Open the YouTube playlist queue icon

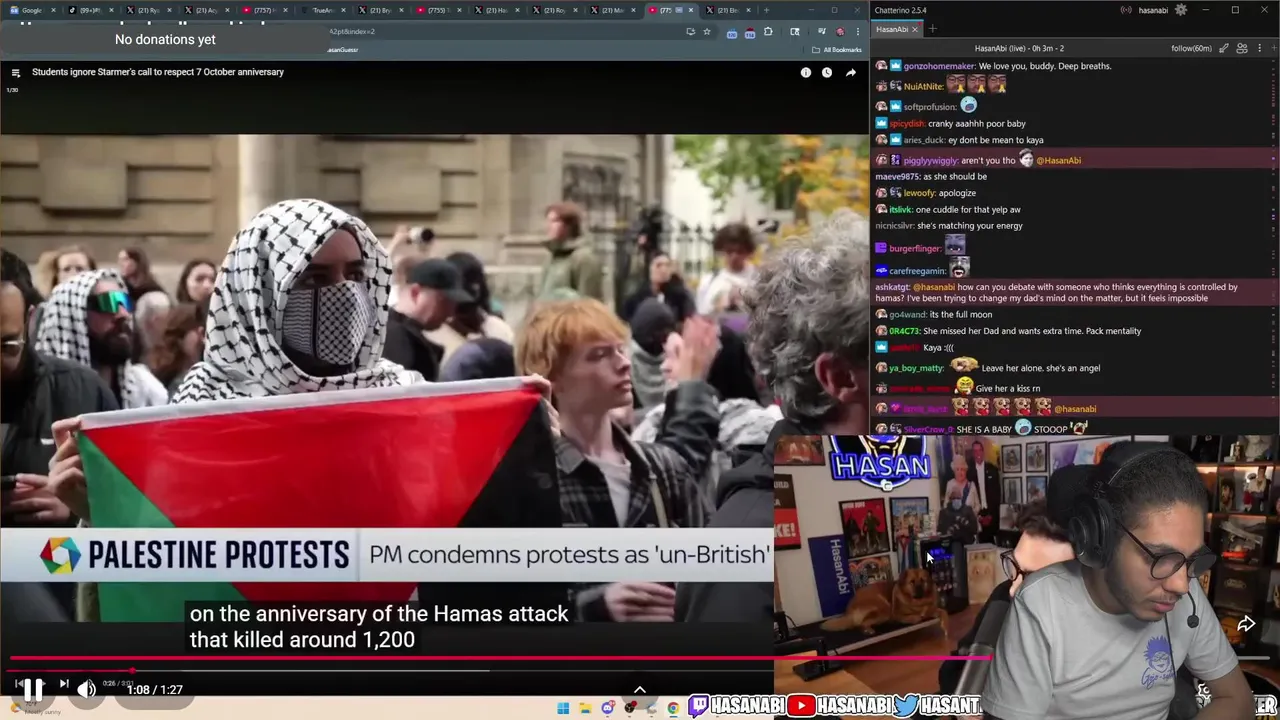(x=15, y=72)
